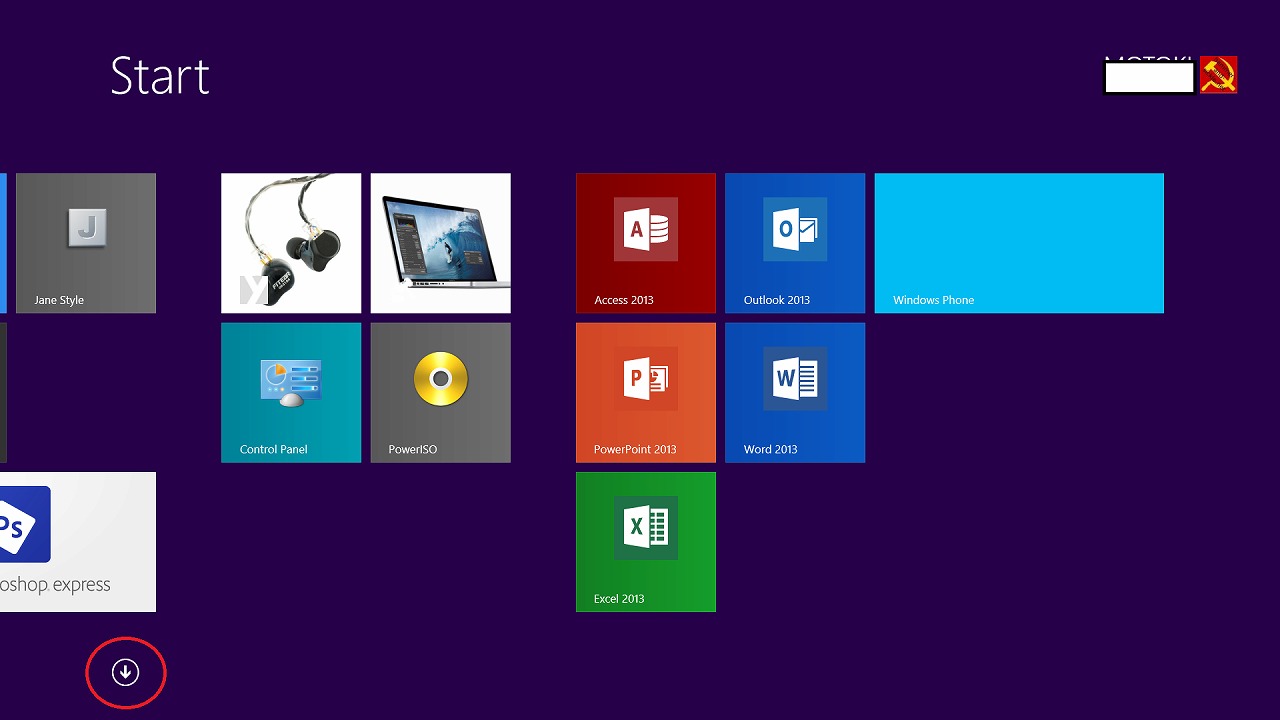Click the user account picture
This screenshot has height=720, width=1280.
coord(1218,75)
